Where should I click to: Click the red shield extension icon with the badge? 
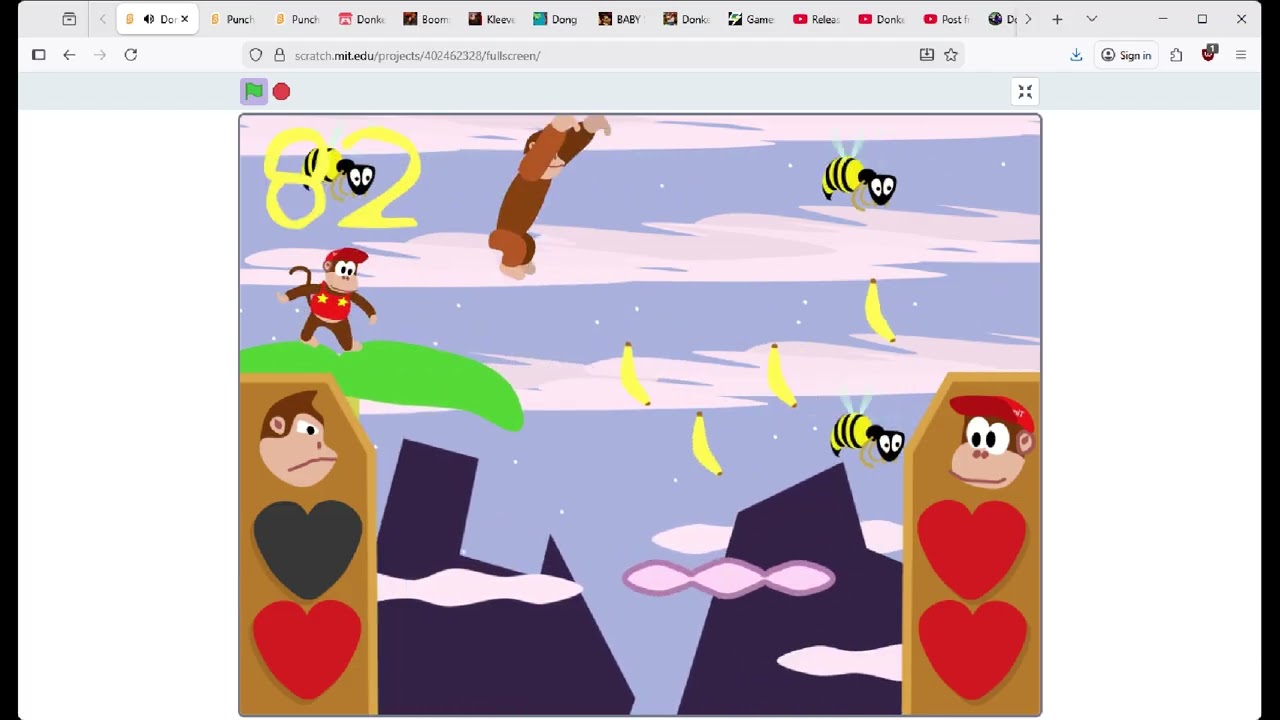pos(1208,54)
